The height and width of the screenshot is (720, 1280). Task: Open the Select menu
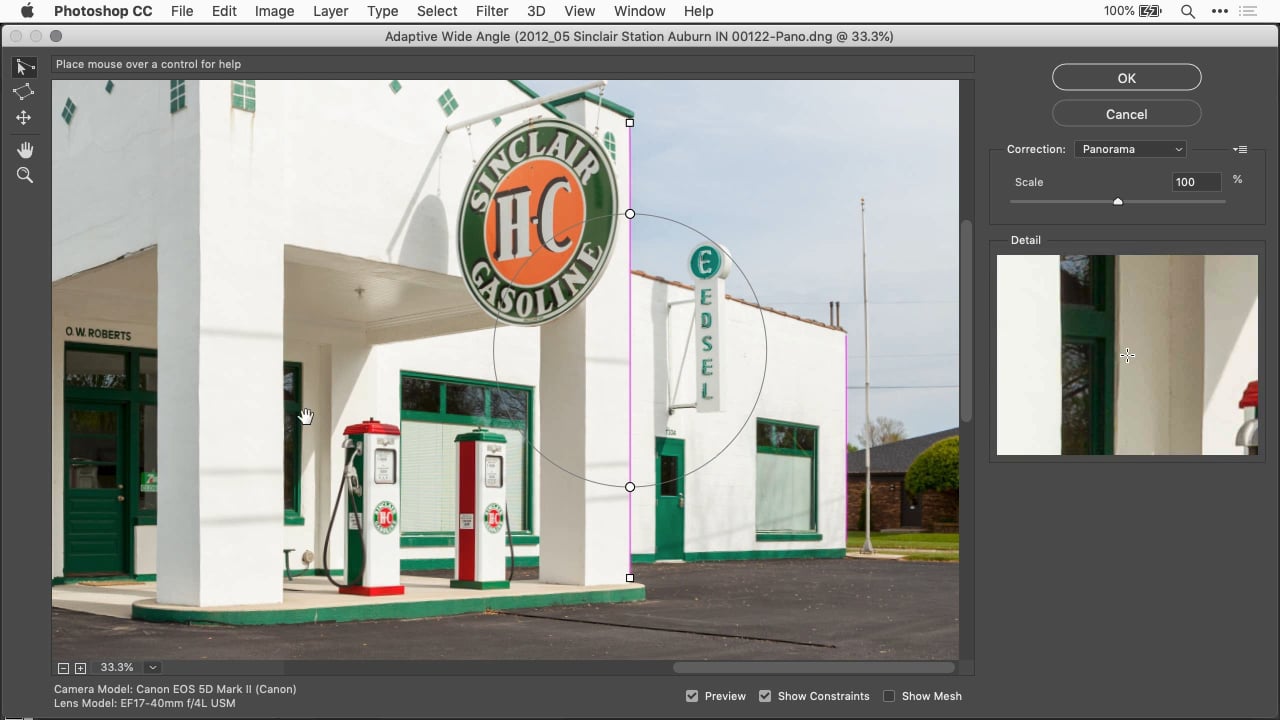point(437,11)
